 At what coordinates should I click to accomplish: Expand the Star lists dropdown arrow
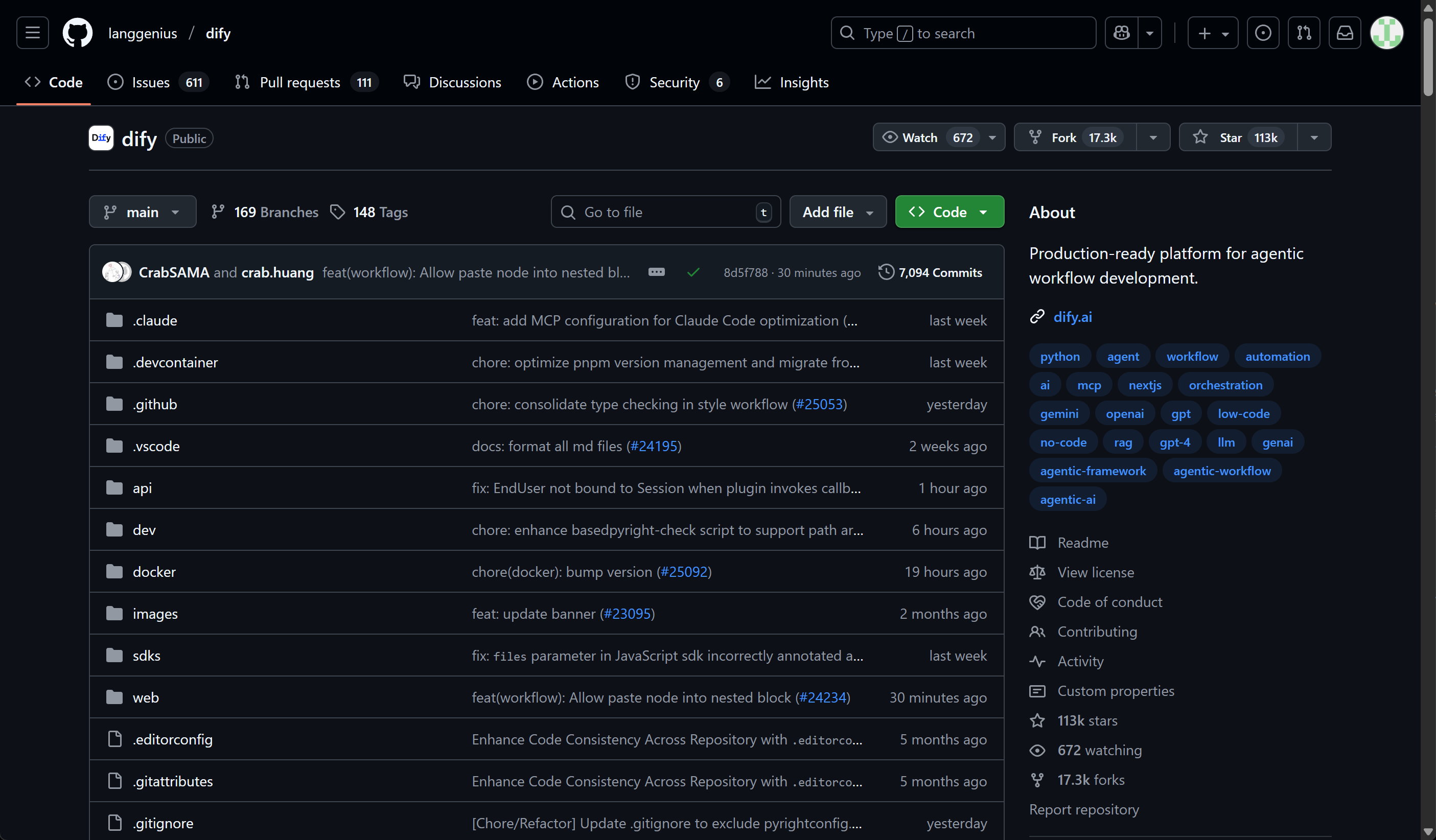tap(1314, 137)
